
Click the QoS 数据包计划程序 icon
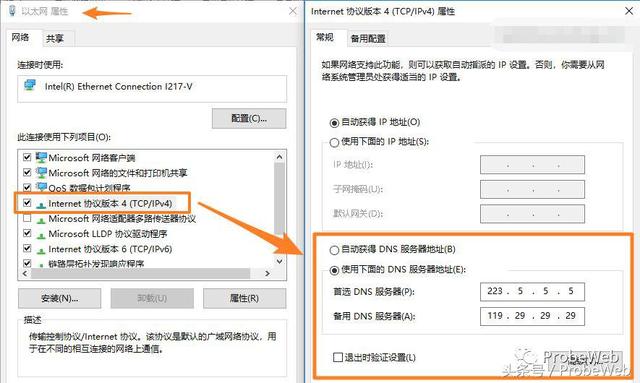tap(41, 187)
